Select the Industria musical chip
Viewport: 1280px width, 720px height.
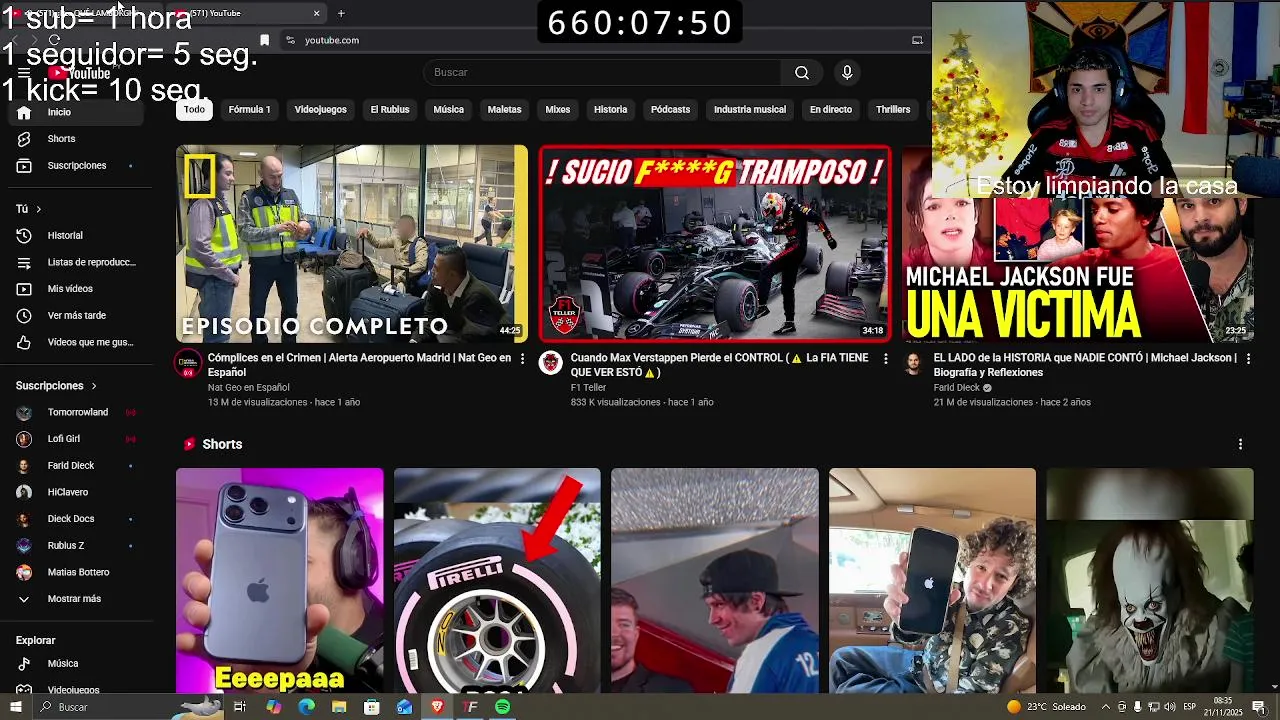(x=750, y=110)
